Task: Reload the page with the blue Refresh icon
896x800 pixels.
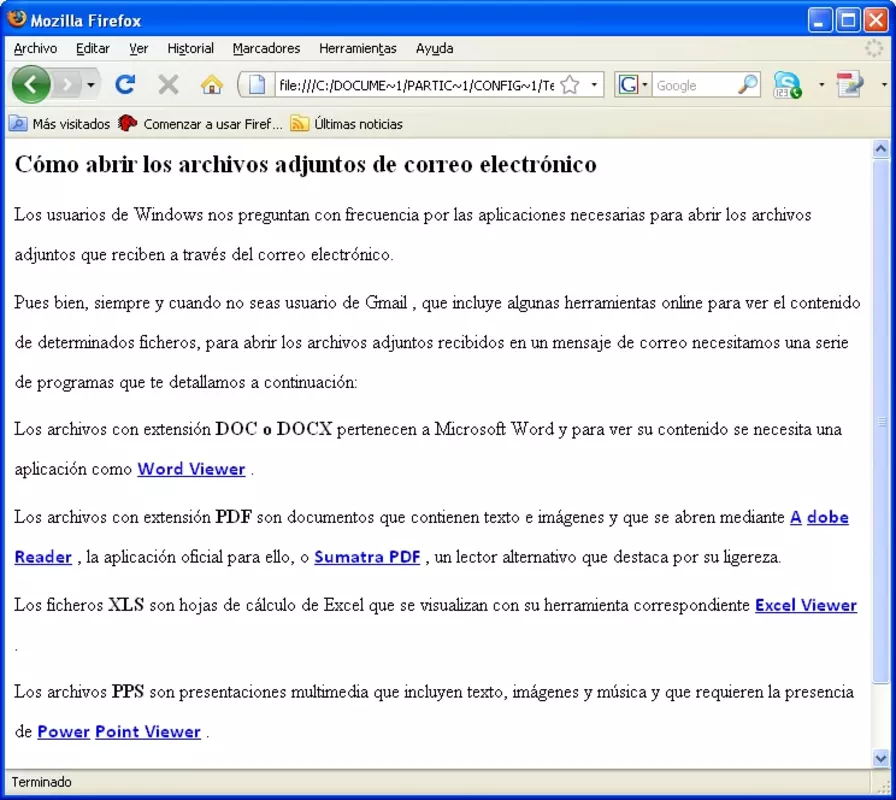Action: [125, 85]
